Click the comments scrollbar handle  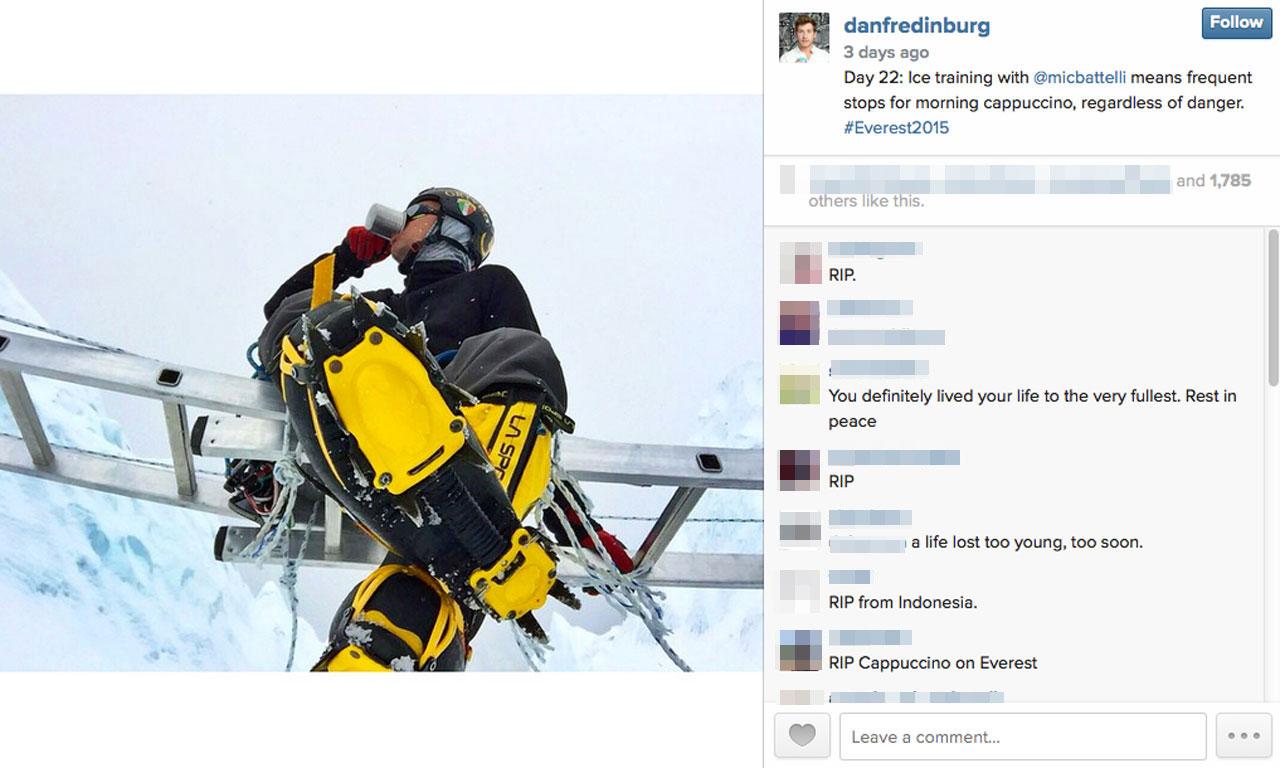point(1273,308)
